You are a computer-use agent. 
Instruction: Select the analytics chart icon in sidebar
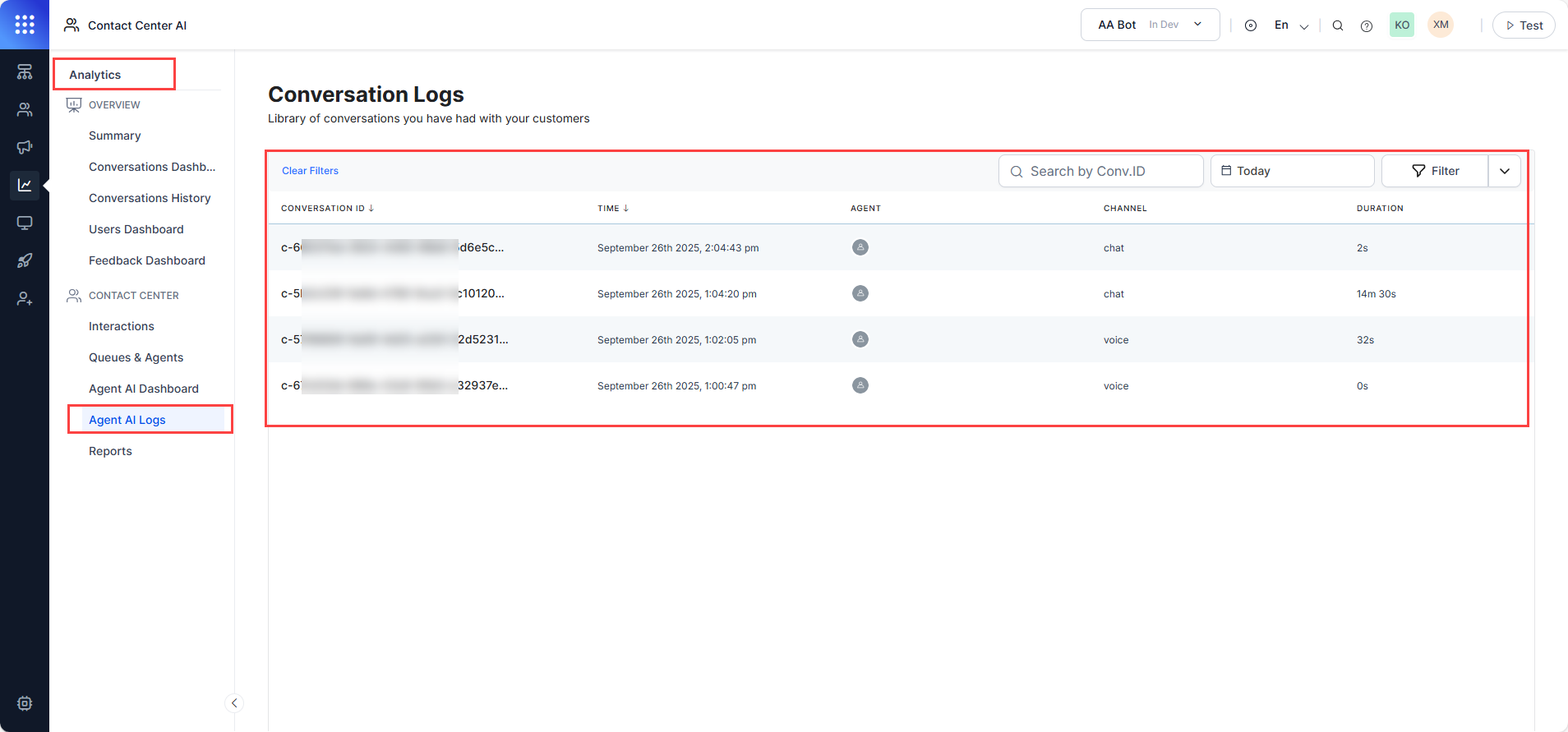tap(25, 185)
